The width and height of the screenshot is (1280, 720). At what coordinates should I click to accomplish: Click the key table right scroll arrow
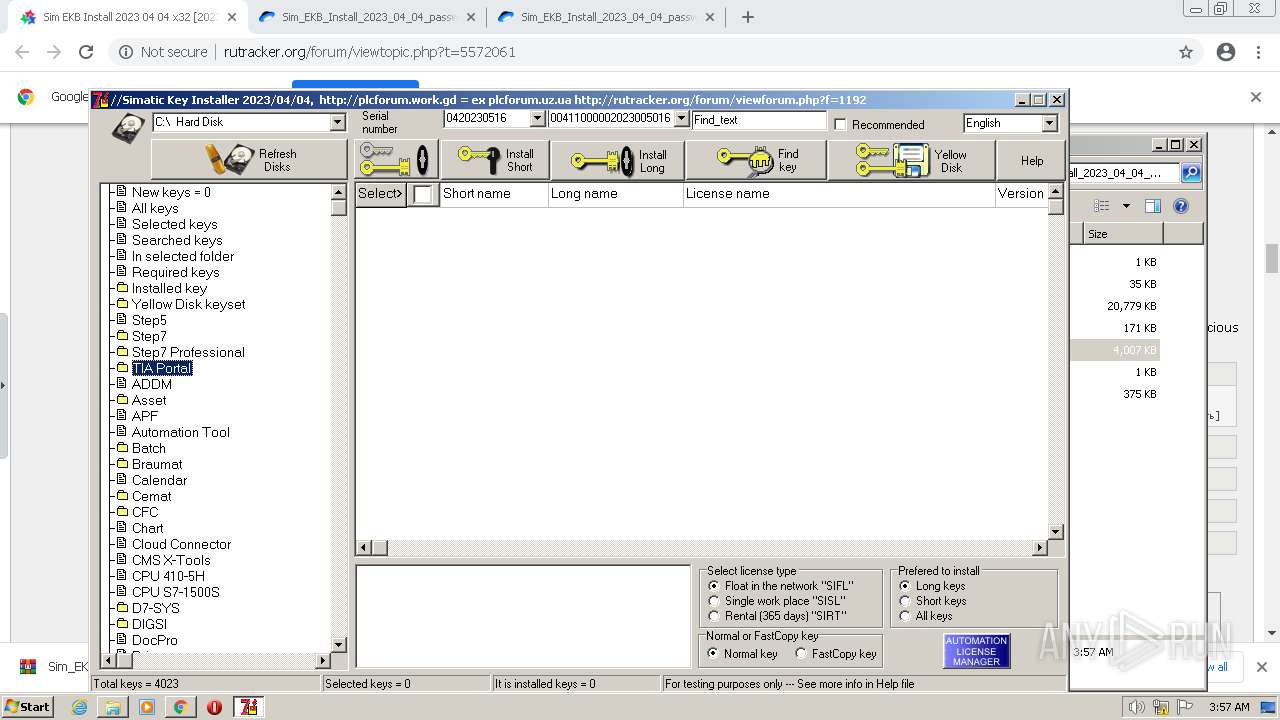pyautogui.click(x=1040, y=547)
